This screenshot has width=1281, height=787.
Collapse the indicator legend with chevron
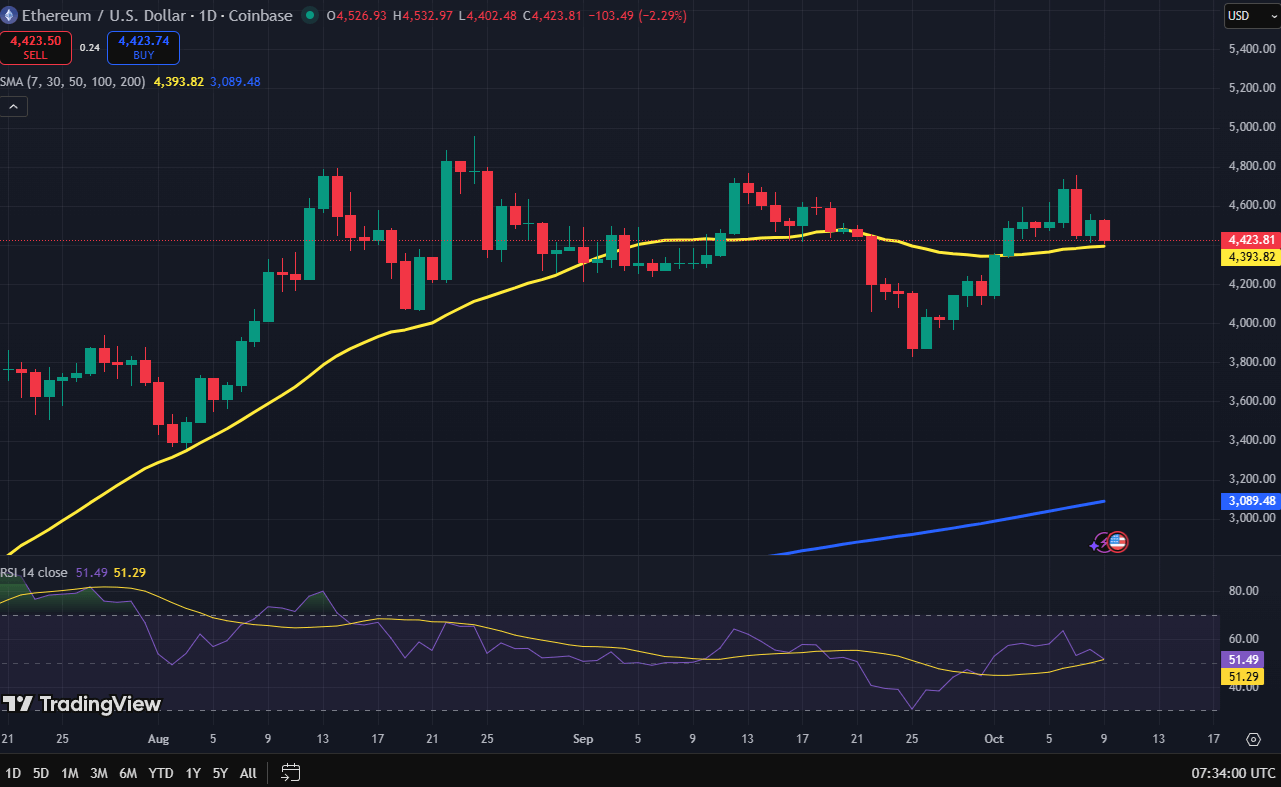[14, 106]
